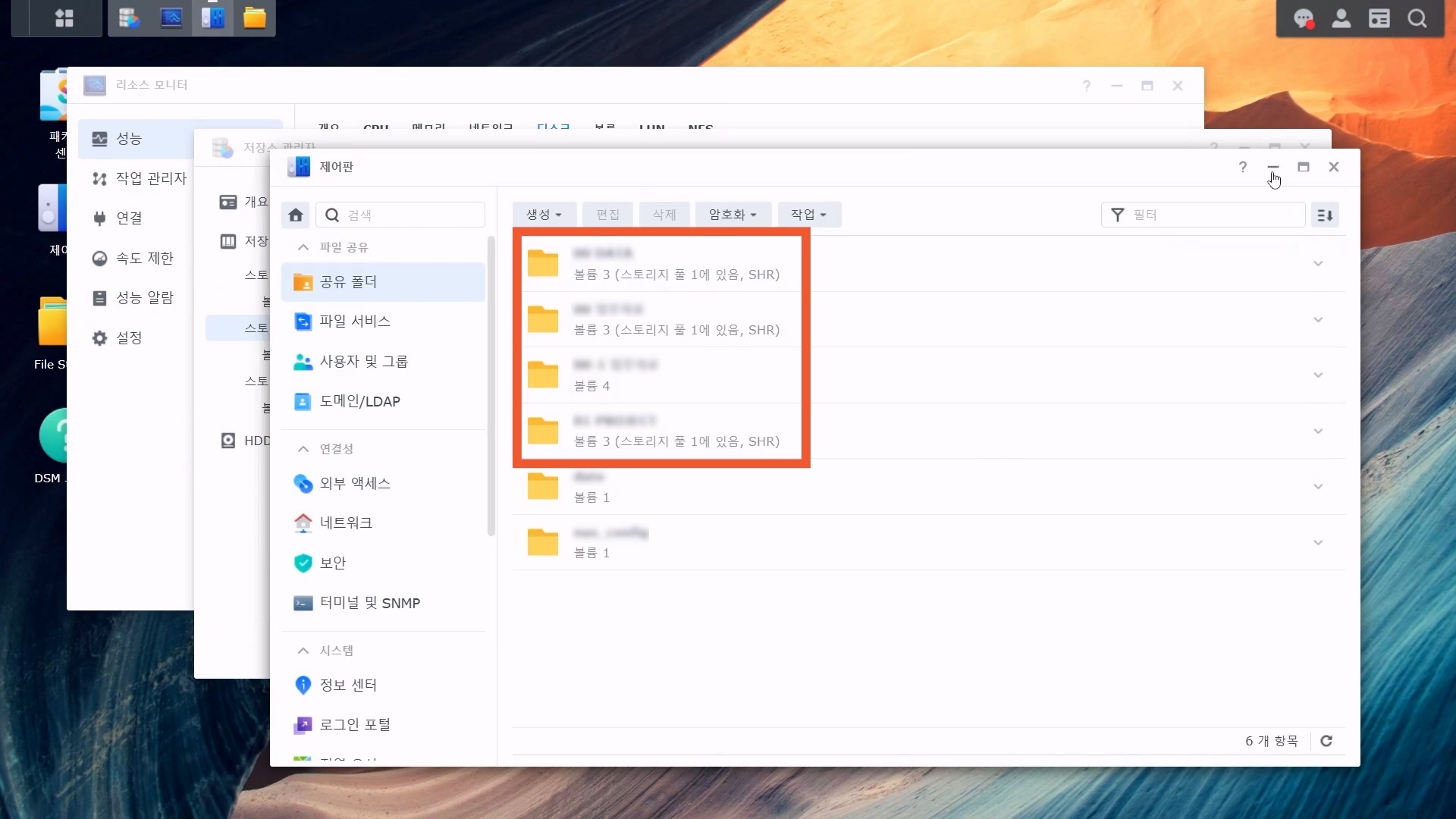
Task: Open 사용자 및 그룹 settings
Action: [x=363, y=362]
